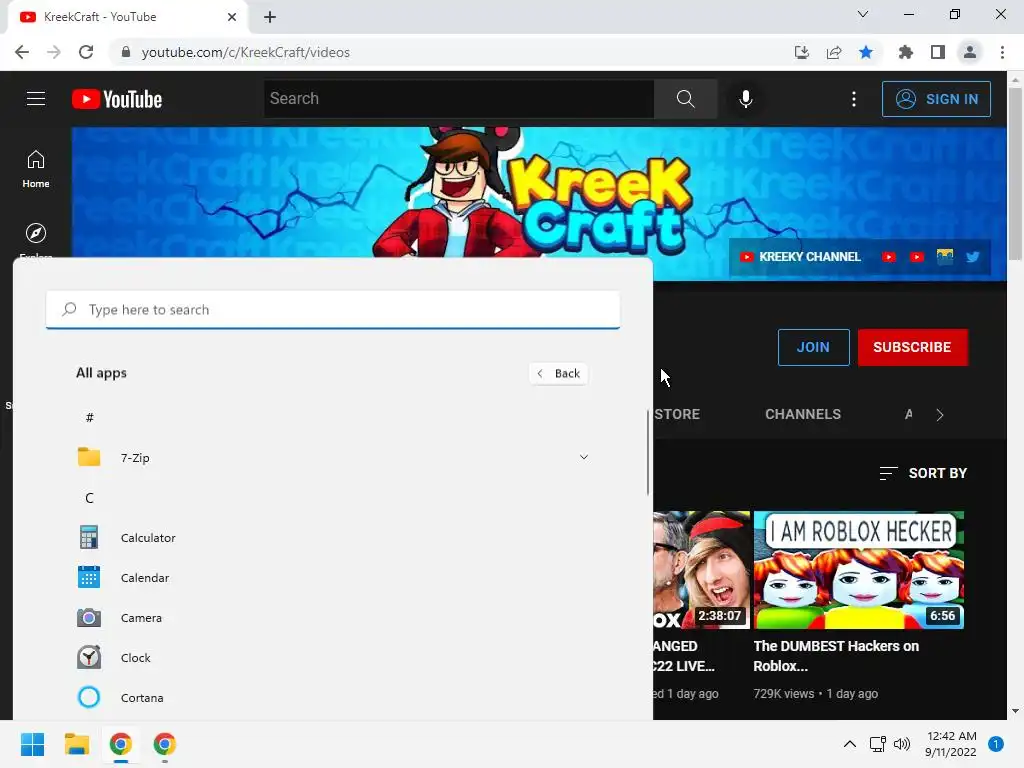Viewport: 1024px width, 768px height.
Task: Select the KreekCraft - YouTube browser tab
Action: 127,17
